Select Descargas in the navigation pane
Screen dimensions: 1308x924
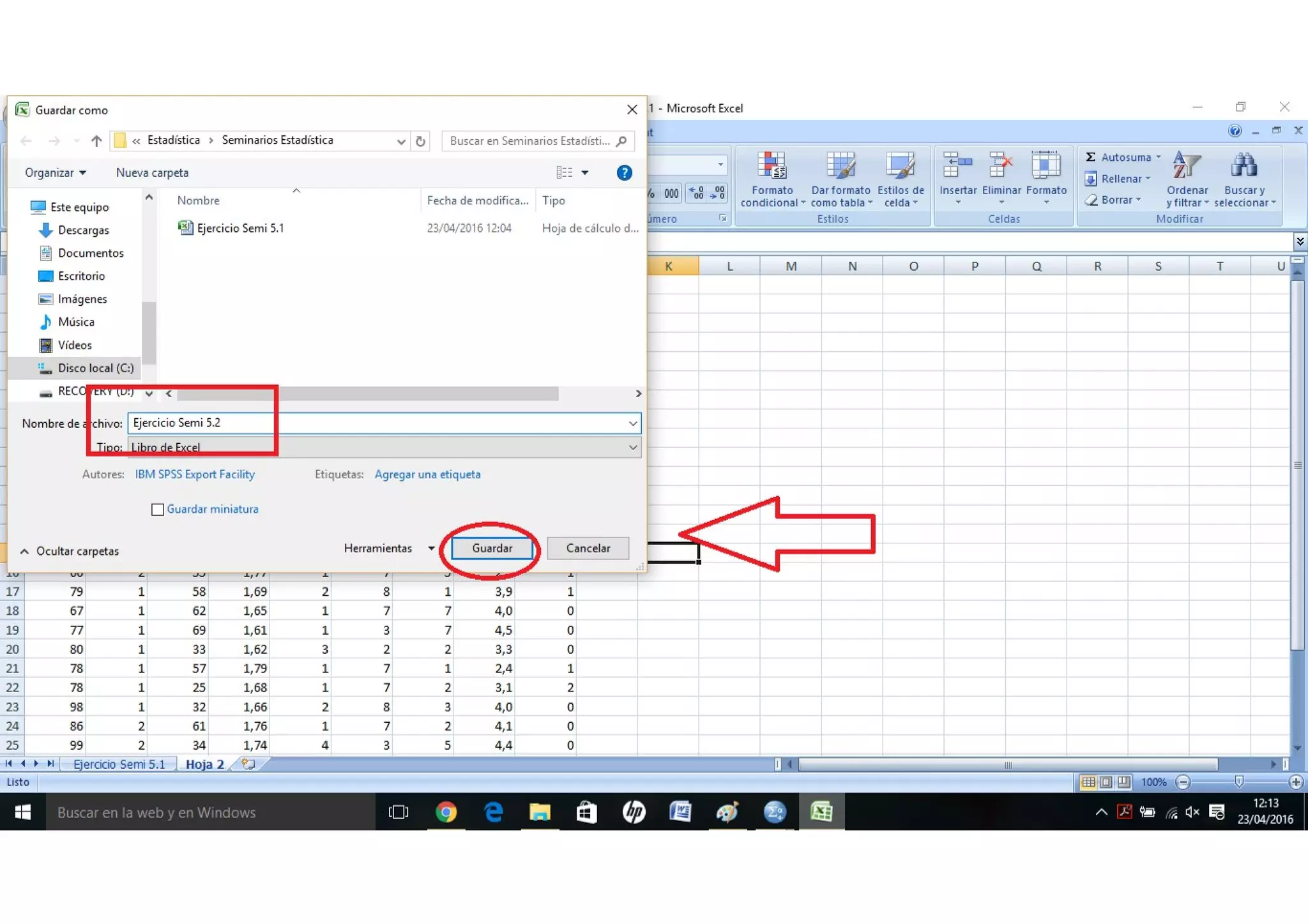(84, 230)
